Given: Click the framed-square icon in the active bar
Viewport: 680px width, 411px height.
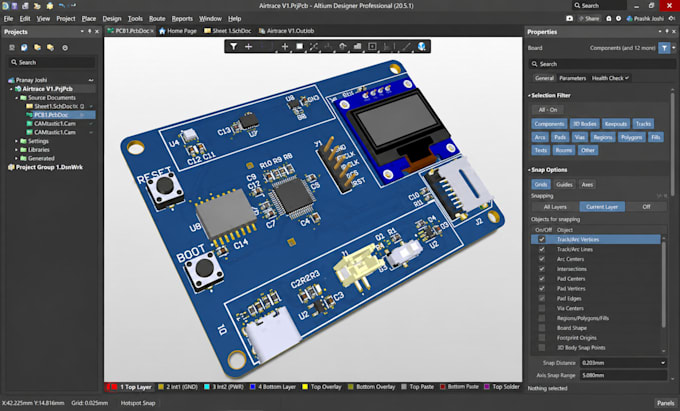Looking at the screenshot, I should pyautogui.click(x=372, y=46).
